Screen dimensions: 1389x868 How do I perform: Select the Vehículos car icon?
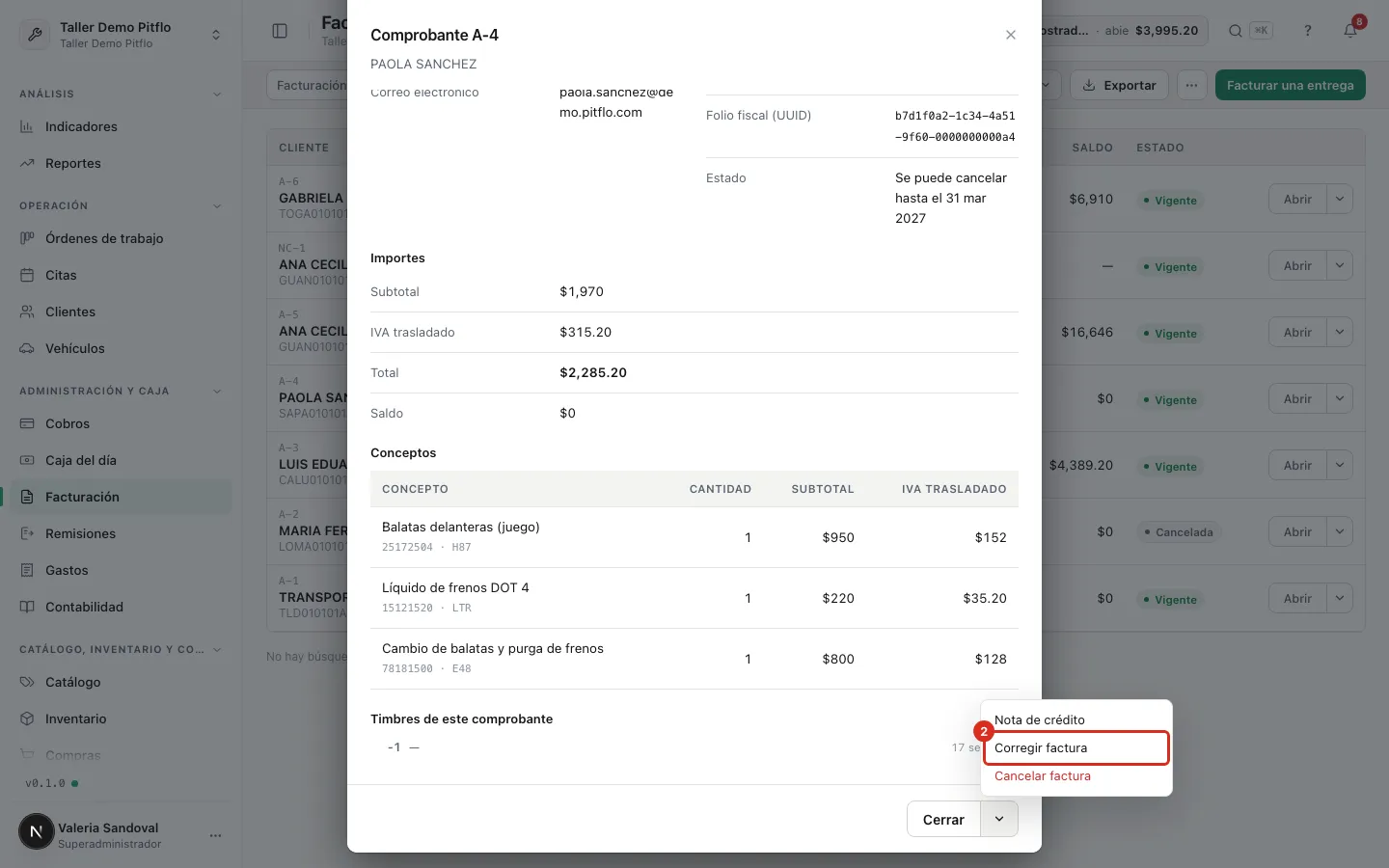27,348
